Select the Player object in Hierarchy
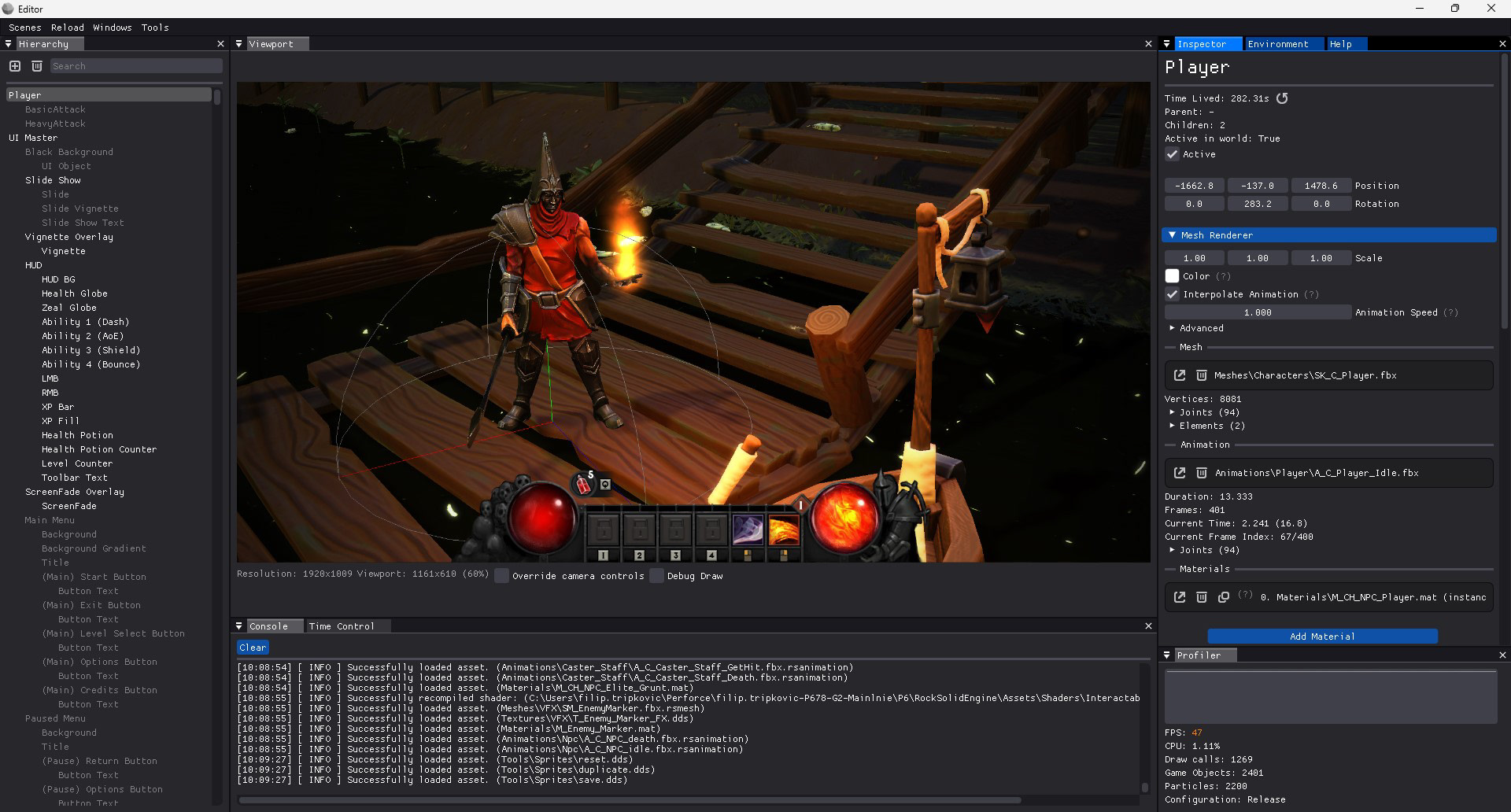 109,95
